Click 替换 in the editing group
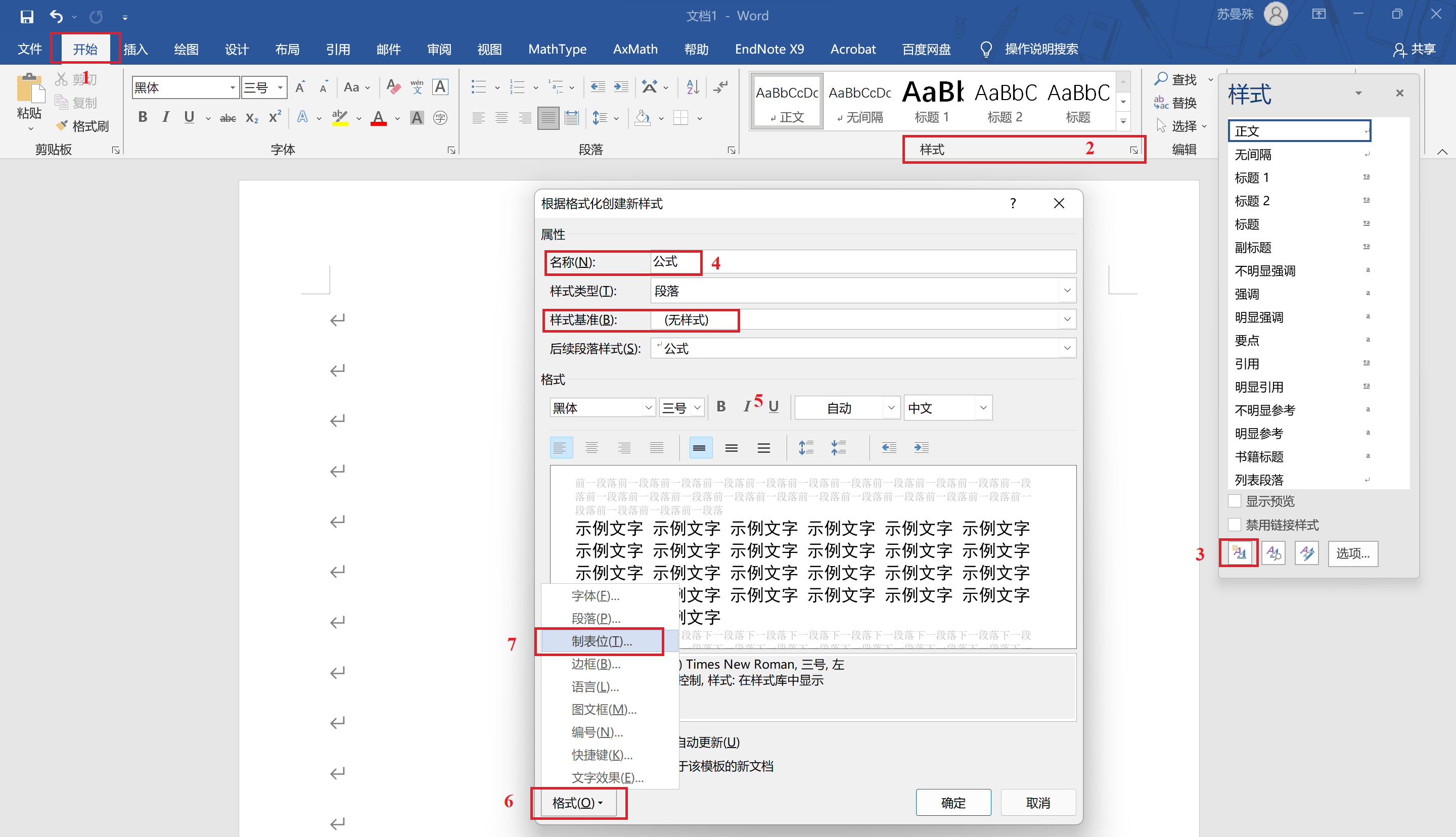This screenshot has width=1456, height=837. point(1175,102)
